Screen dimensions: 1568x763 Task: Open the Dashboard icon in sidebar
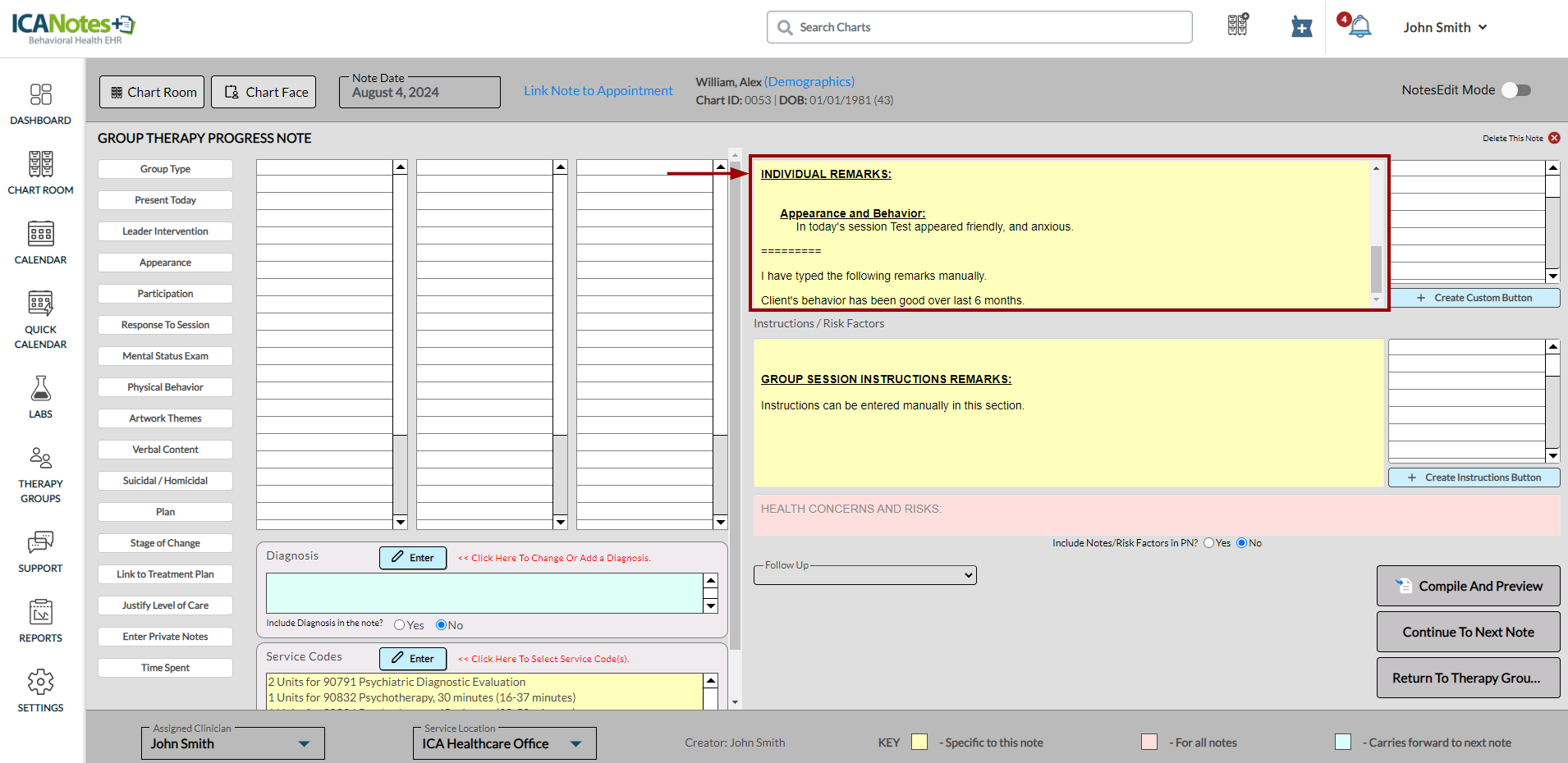point(40,95)
